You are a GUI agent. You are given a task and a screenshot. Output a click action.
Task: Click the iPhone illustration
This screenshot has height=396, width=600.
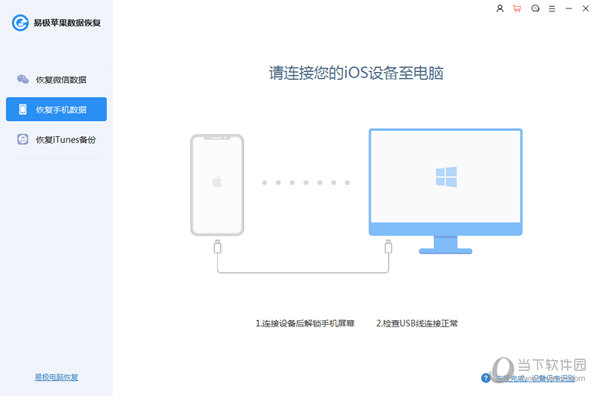coord(217,185)
